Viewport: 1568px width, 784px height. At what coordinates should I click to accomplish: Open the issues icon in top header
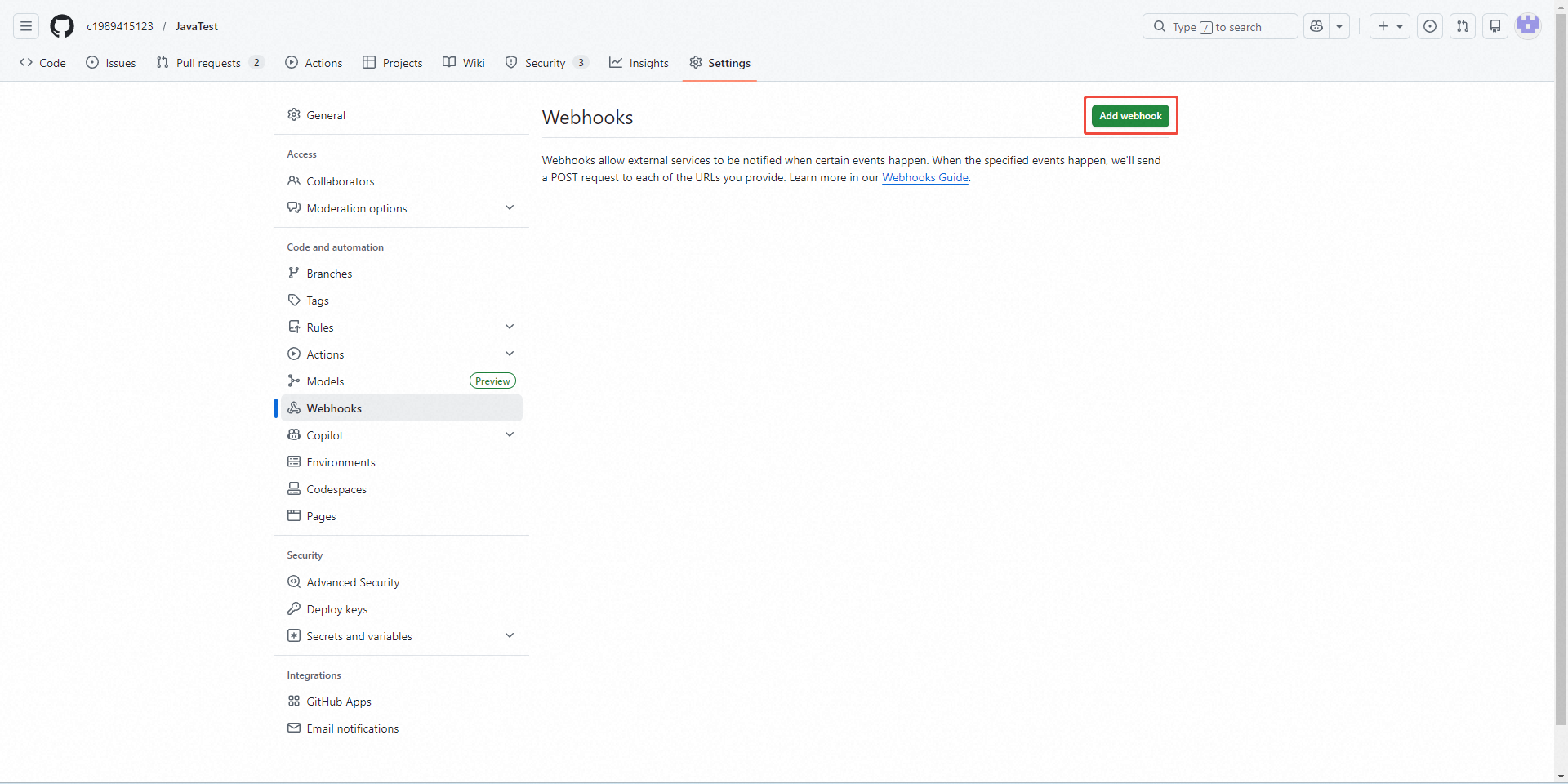coord(1430,26)
